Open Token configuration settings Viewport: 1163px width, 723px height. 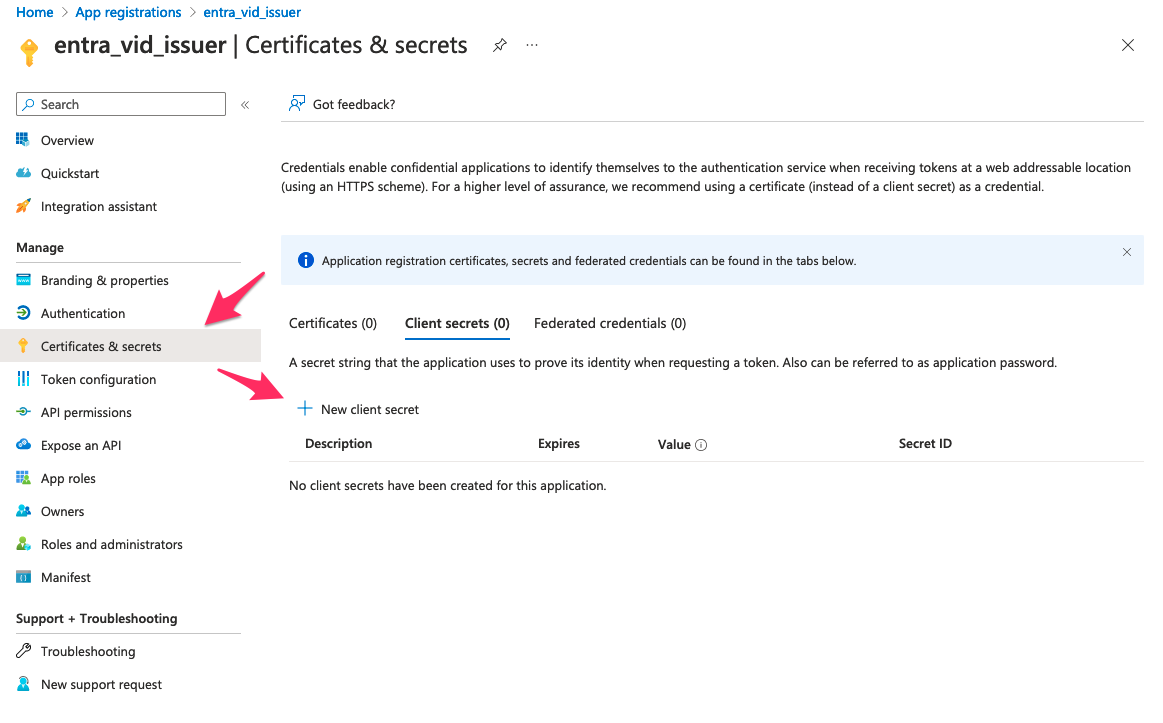tap(98, 380)
